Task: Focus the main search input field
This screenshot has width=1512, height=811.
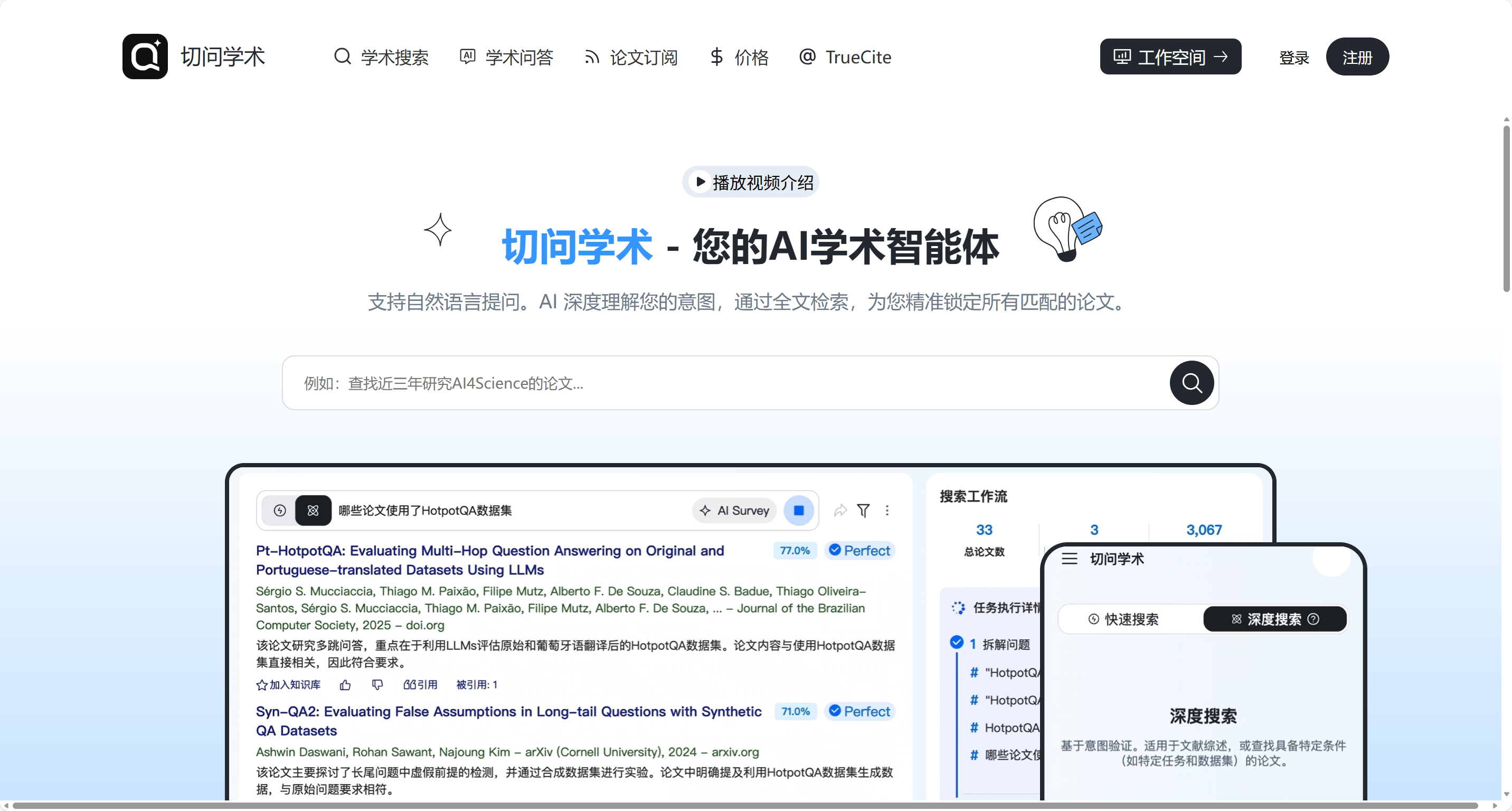Action: click(722, 383)
